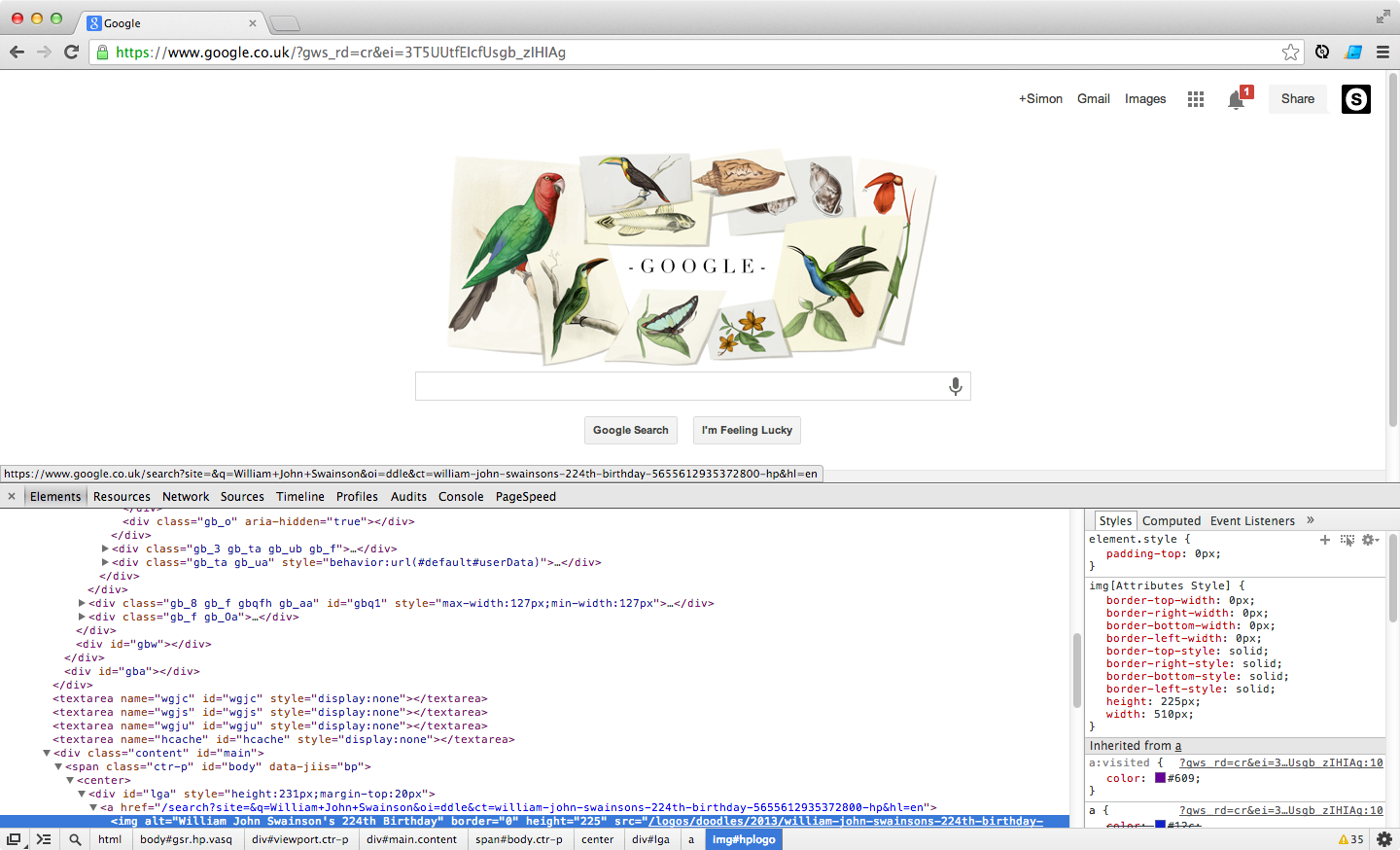Open the +Simon profile link

[1040, 99]
